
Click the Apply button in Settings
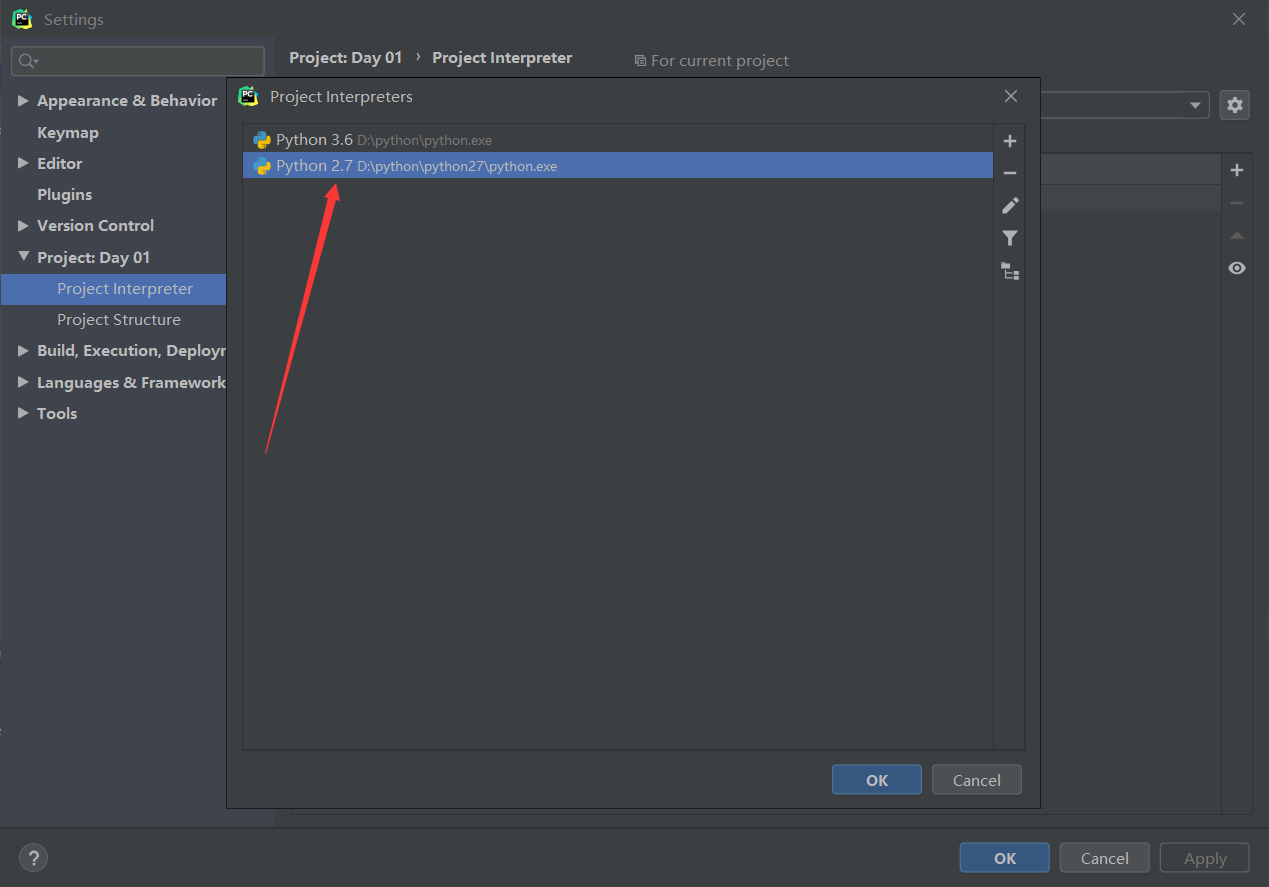[x=1205, y=858]
